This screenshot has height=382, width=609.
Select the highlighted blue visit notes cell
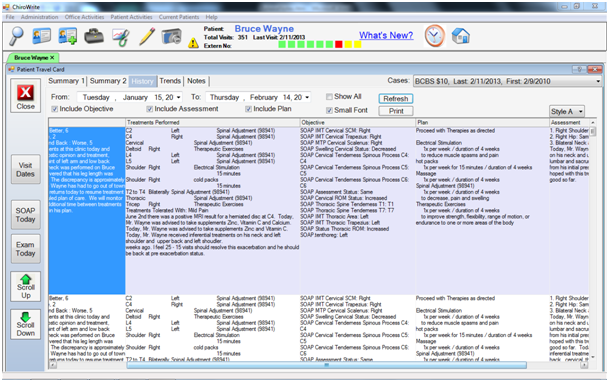[87, 210]
